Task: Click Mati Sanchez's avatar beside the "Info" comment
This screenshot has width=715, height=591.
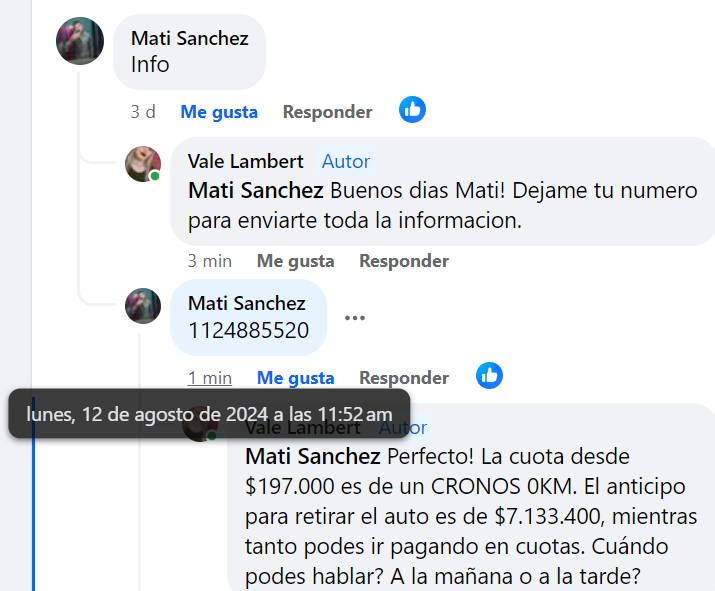Action: [x=80, y=41]
